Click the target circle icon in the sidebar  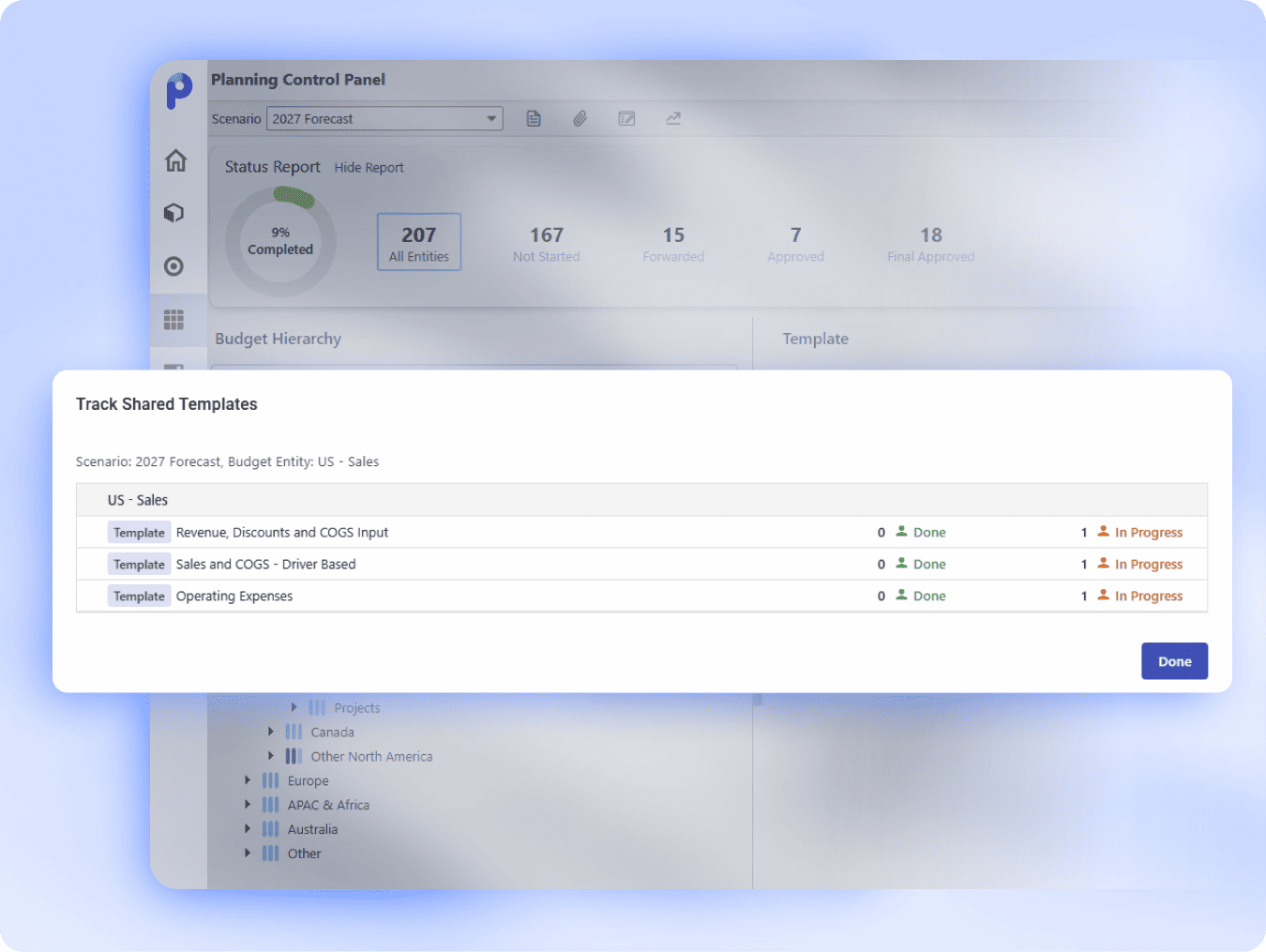click(173, 266)
